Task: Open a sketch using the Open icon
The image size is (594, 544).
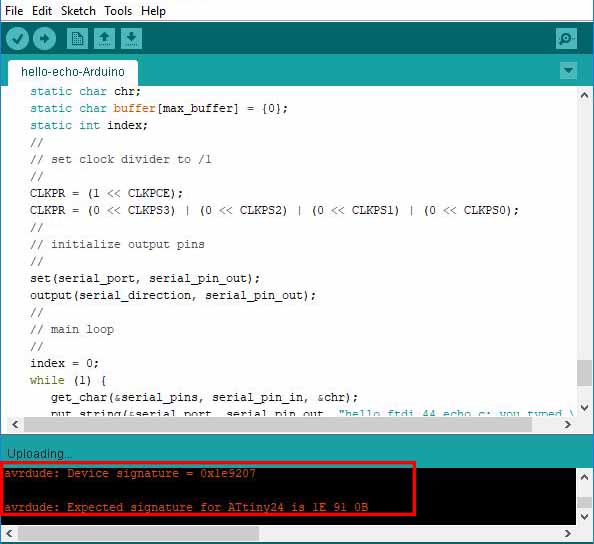Action: [105, 39]
